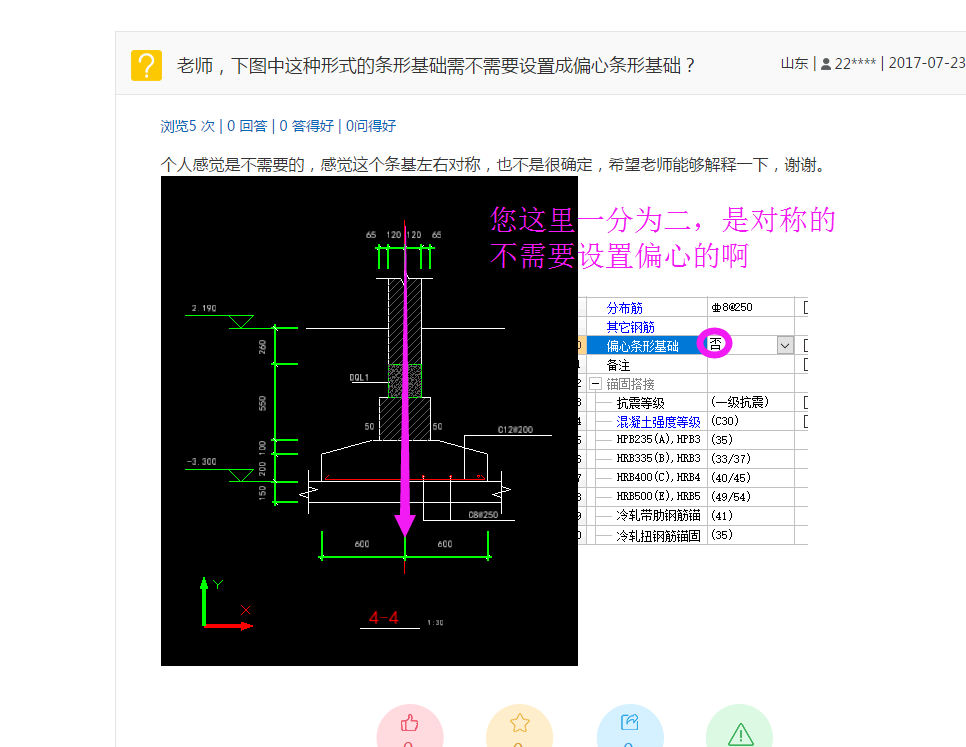The width and height of the screenshot is (966, 747).
Task: Tick the checkbox in the 分布筋 row
Action: [806, 307]
